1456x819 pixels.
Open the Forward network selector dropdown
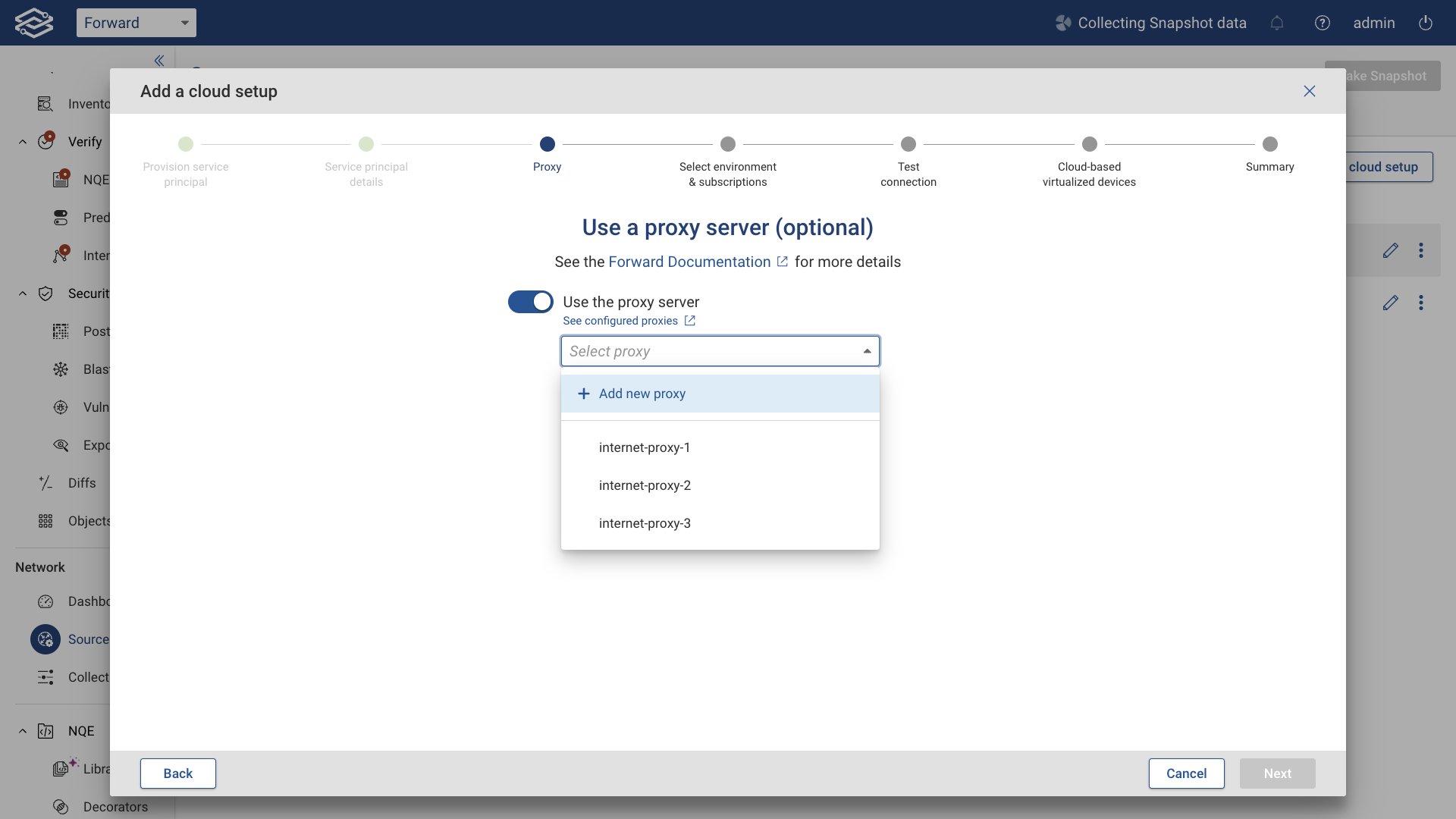pos(136,23)
